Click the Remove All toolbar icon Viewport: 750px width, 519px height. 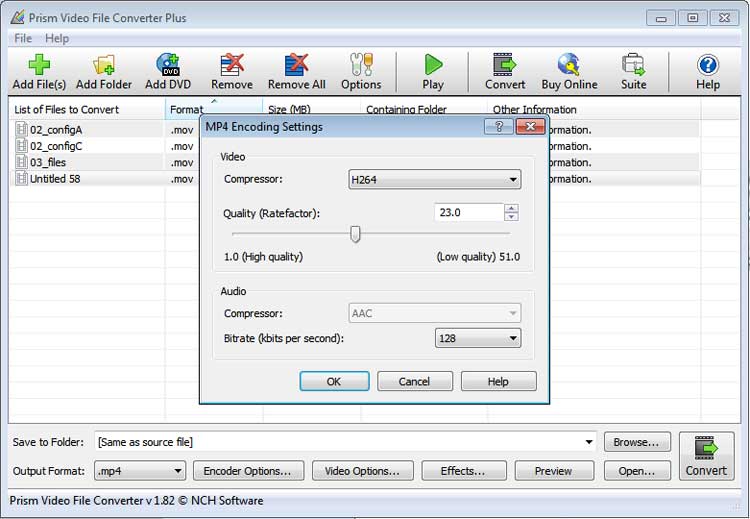[x=296, y=66]
